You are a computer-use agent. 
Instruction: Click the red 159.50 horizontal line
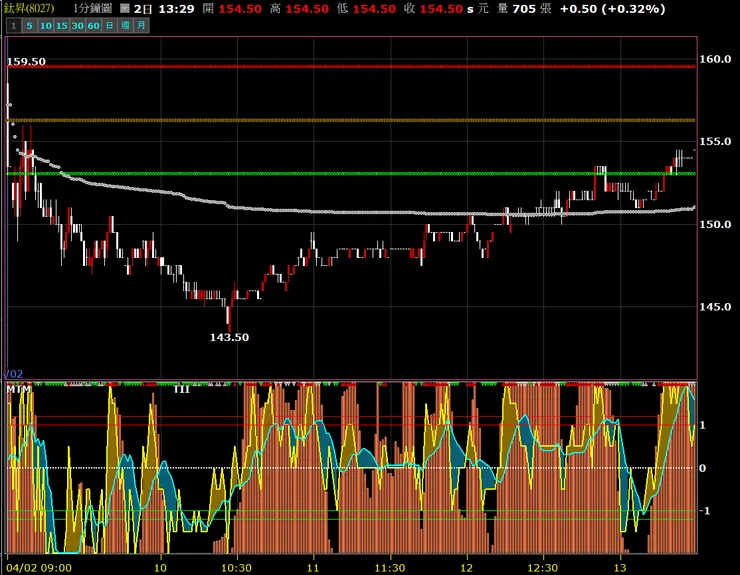(352, 67)
